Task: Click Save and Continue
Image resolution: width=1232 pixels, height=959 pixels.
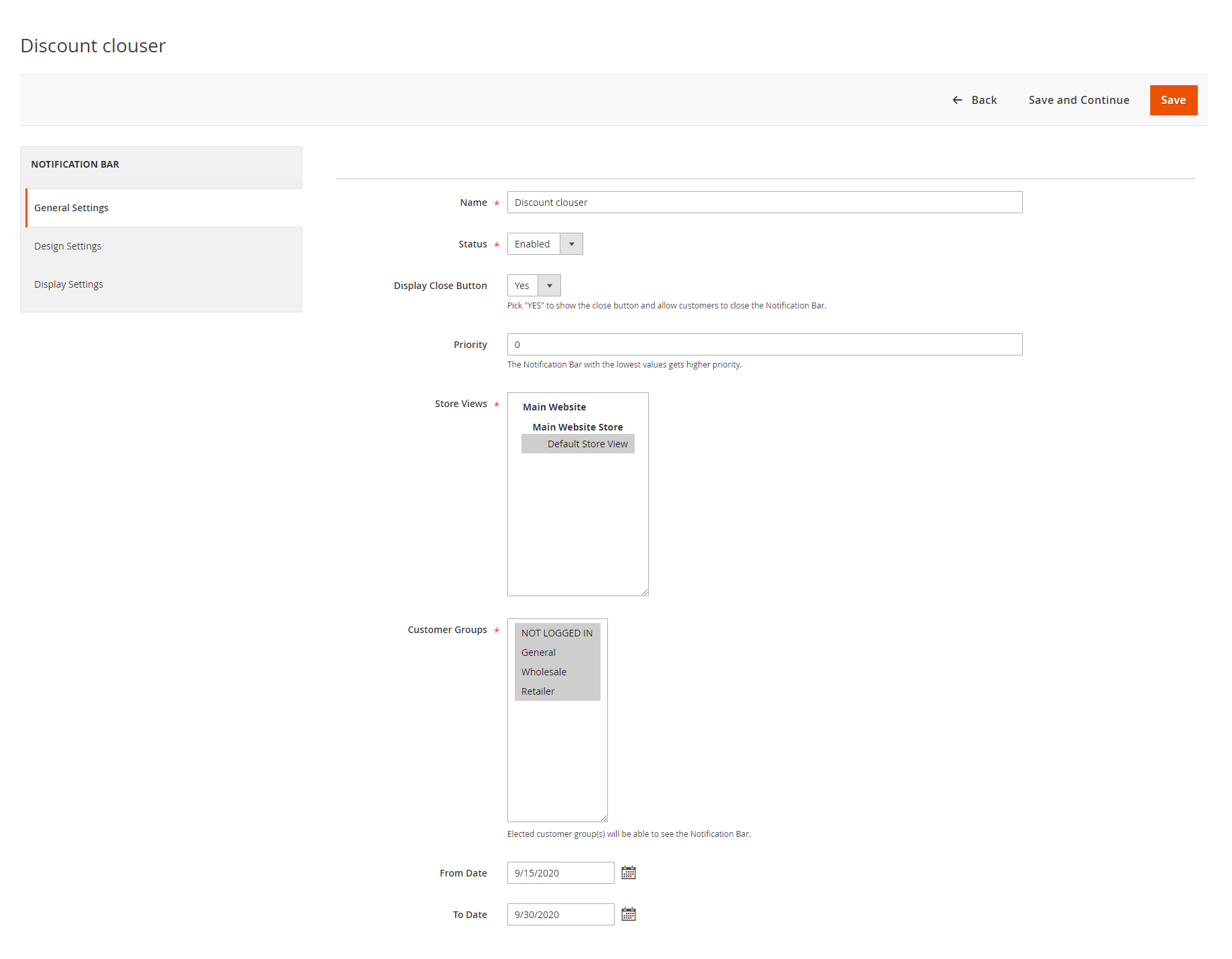Action: [x=1079, y=100]
